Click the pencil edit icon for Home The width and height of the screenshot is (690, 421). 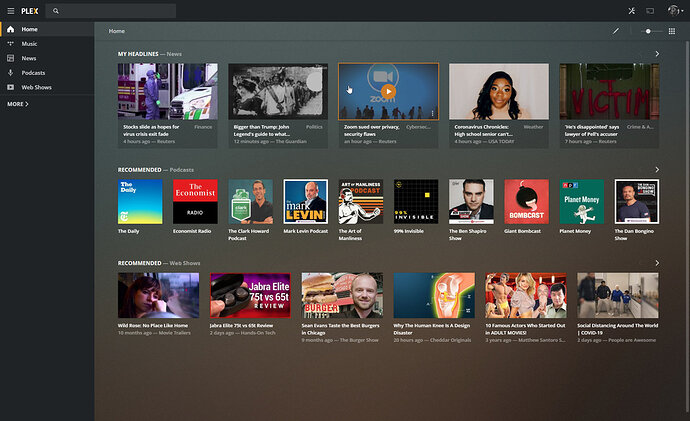[616, 31]
